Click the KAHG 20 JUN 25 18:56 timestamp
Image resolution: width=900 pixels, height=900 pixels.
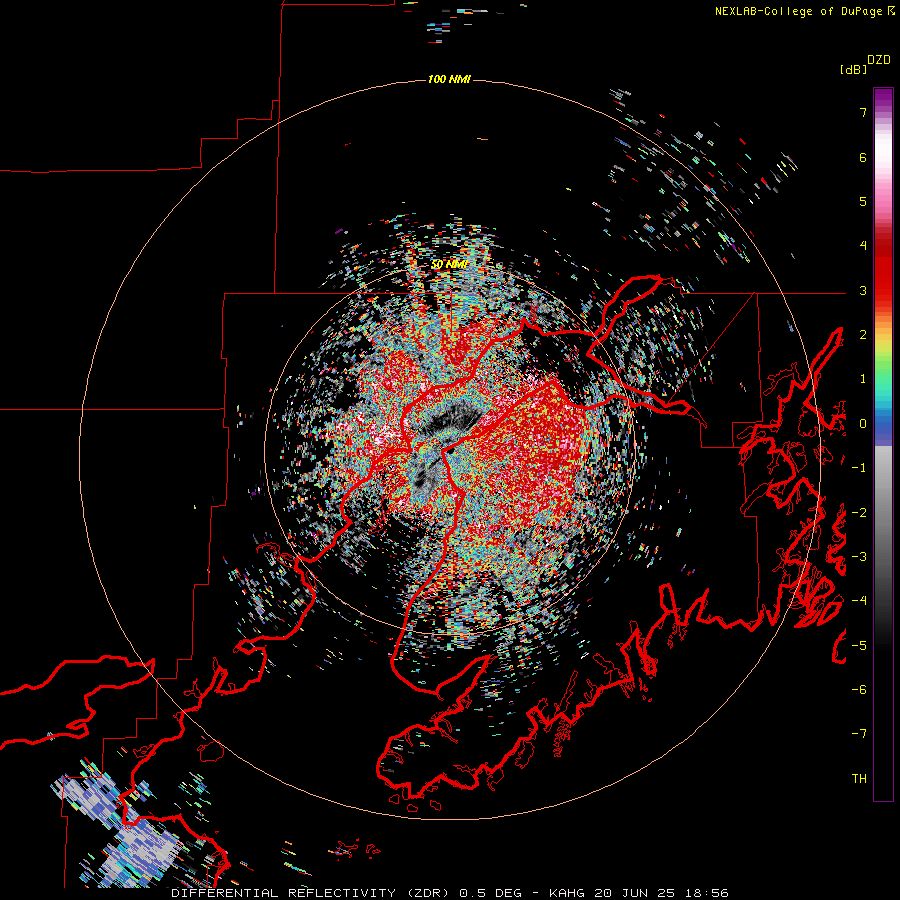[x=638, y=893]
